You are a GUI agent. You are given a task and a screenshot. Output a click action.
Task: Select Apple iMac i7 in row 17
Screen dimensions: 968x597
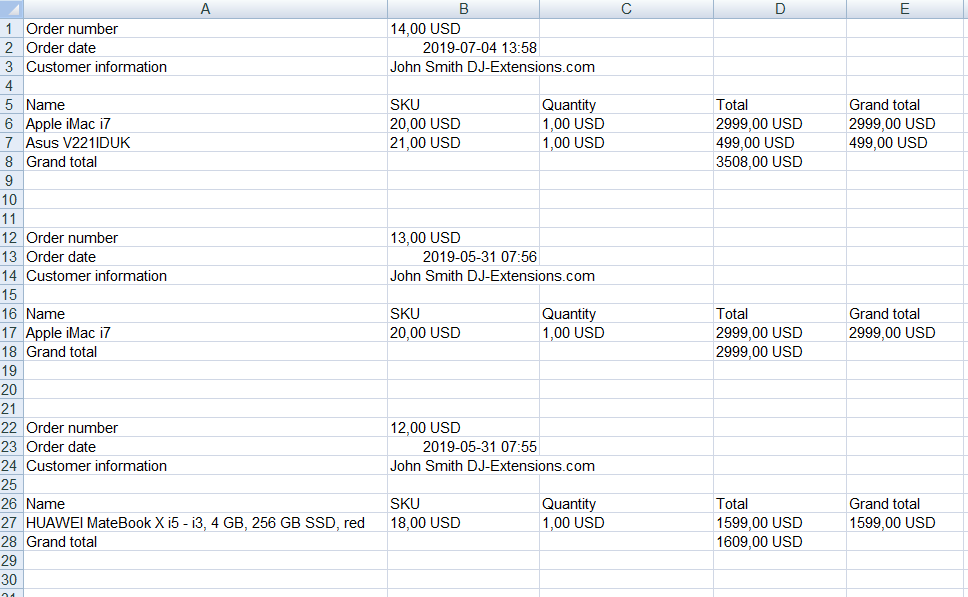point(206,333)
